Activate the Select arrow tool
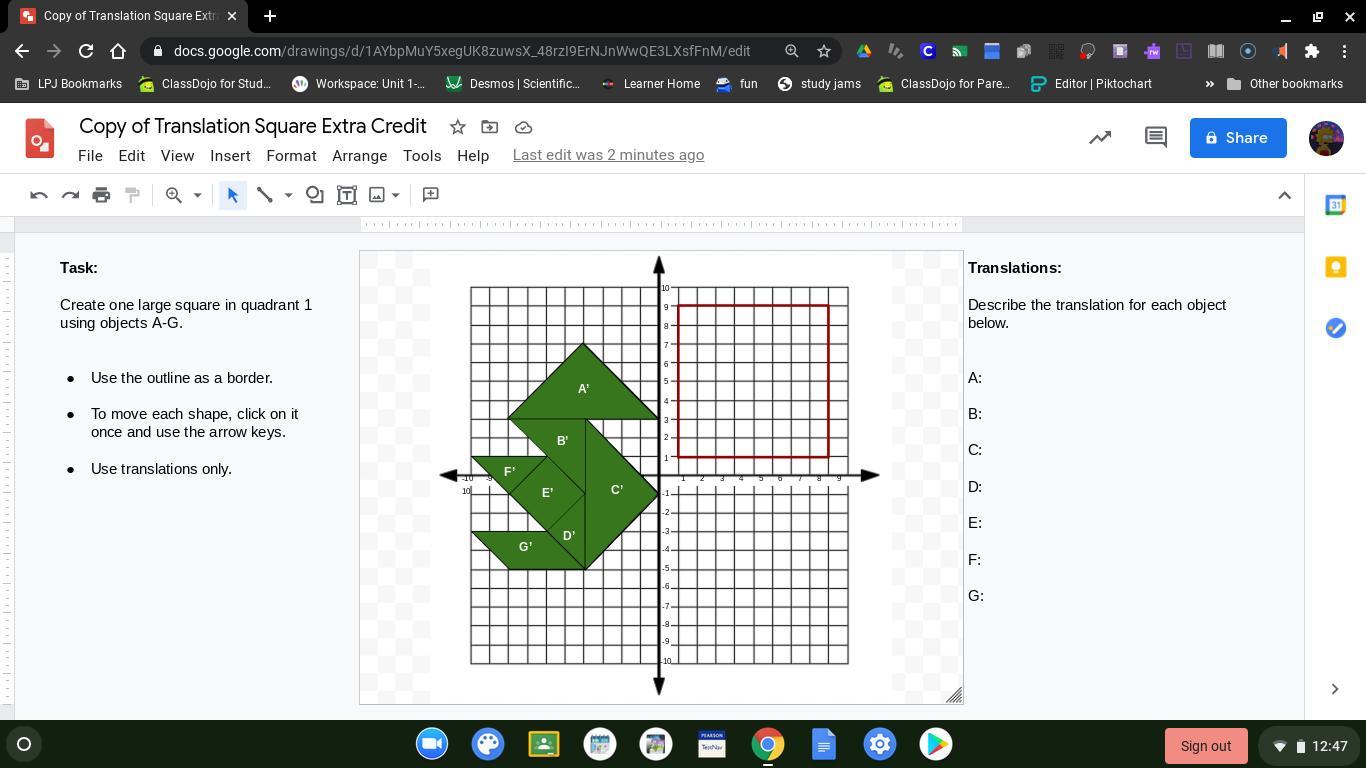1366x768 pixels. 232,195
